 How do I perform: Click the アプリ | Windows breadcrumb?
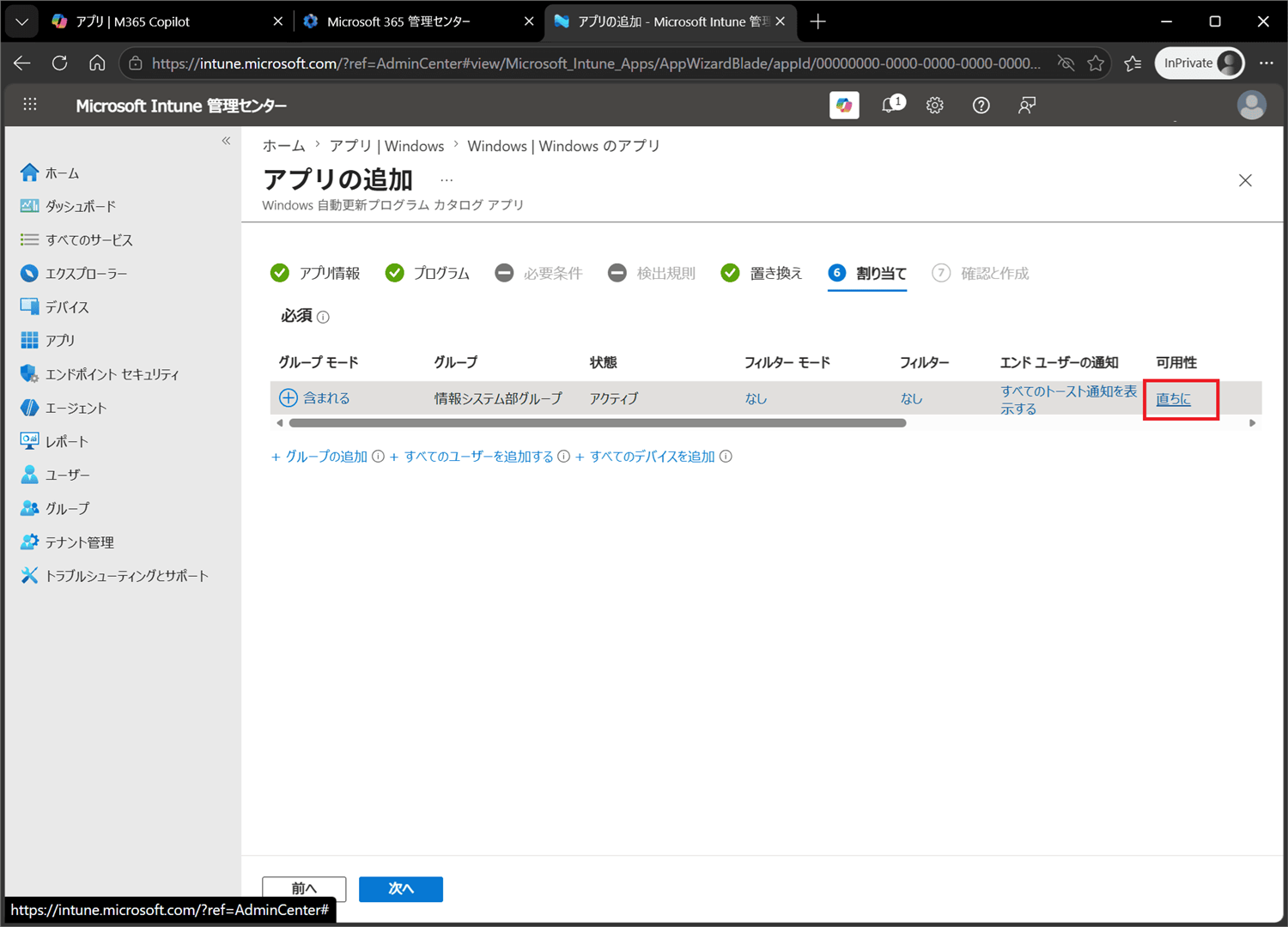pos(386,146)
